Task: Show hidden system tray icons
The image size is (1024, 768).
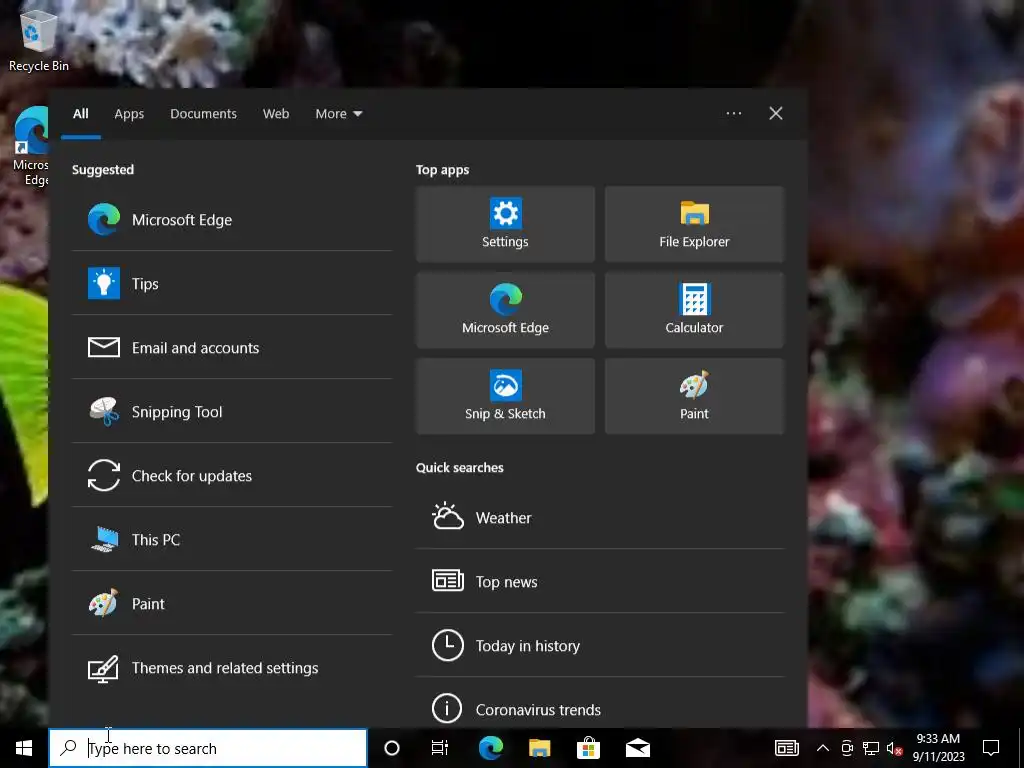Action: point(823,748)
